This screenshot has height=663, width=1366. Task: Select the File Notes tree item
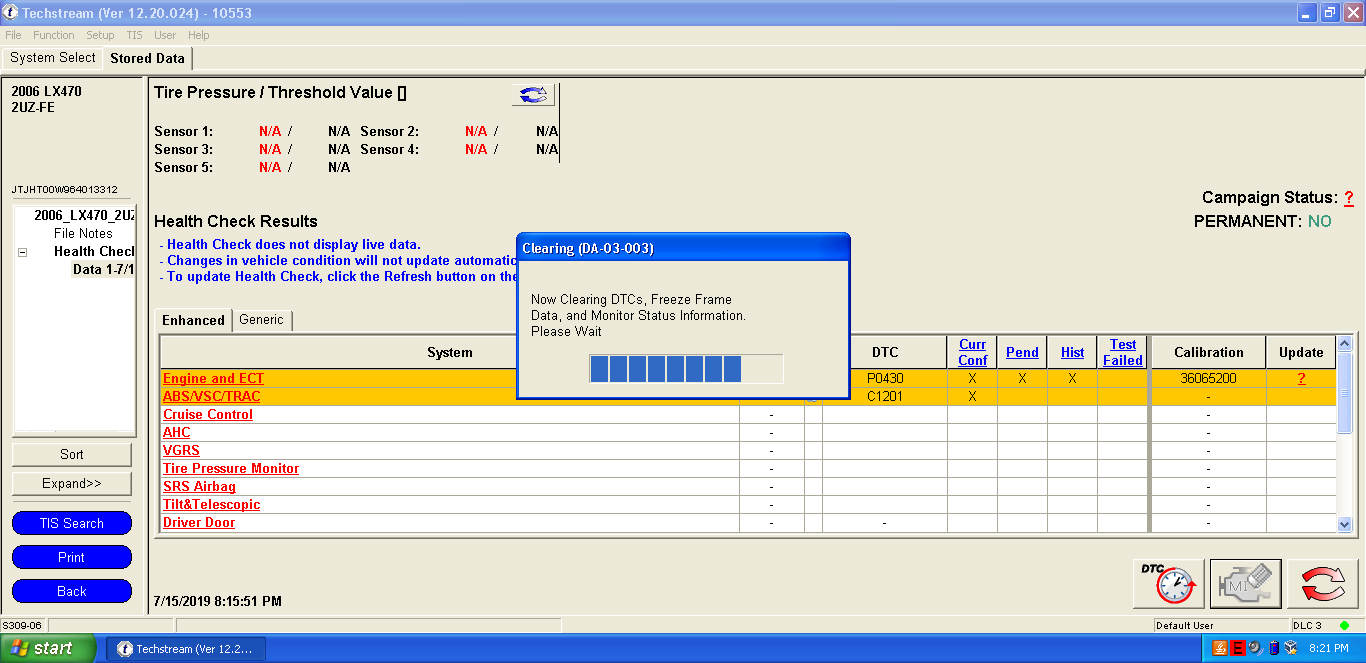click(x=83, y=234)
